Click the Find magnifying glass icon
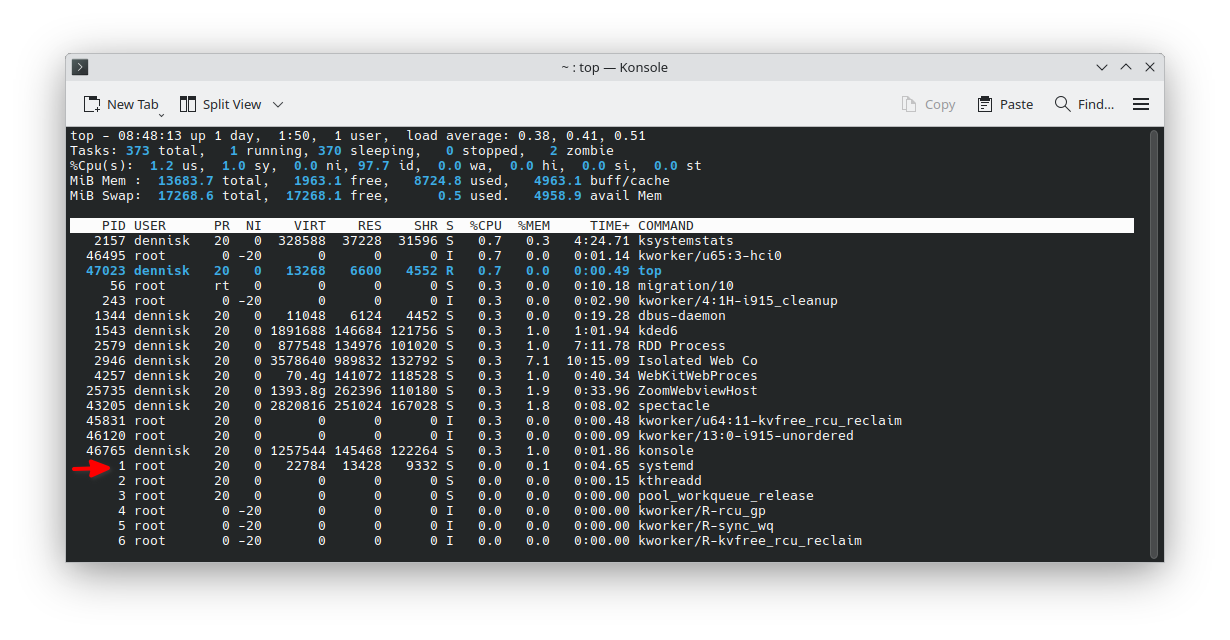Viewport: 1230px width, 640px height. 1063,104
